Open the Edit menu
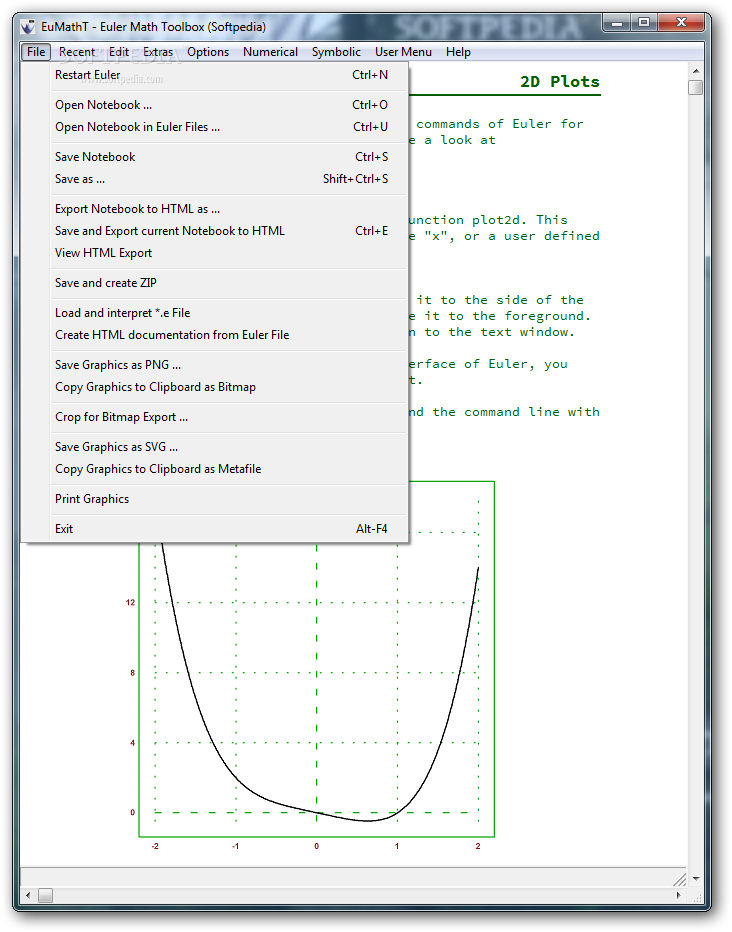 [x=119, y=52]
